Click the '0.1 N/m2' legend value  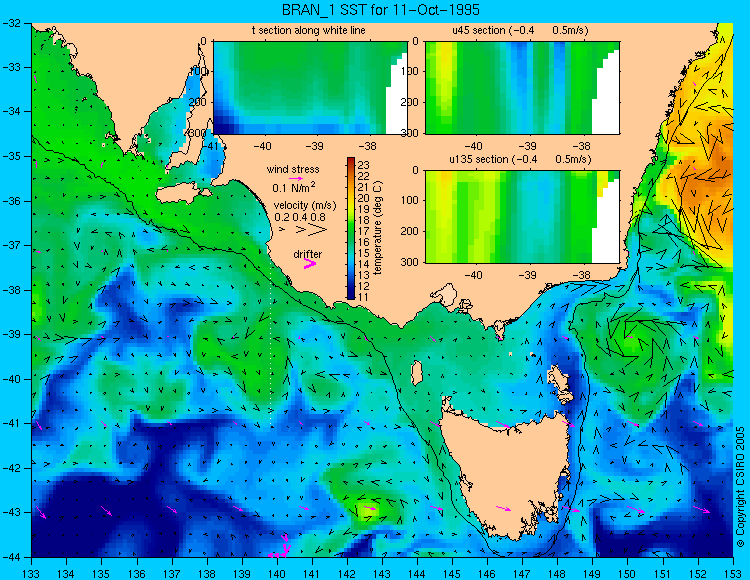[x=294, y=187]
